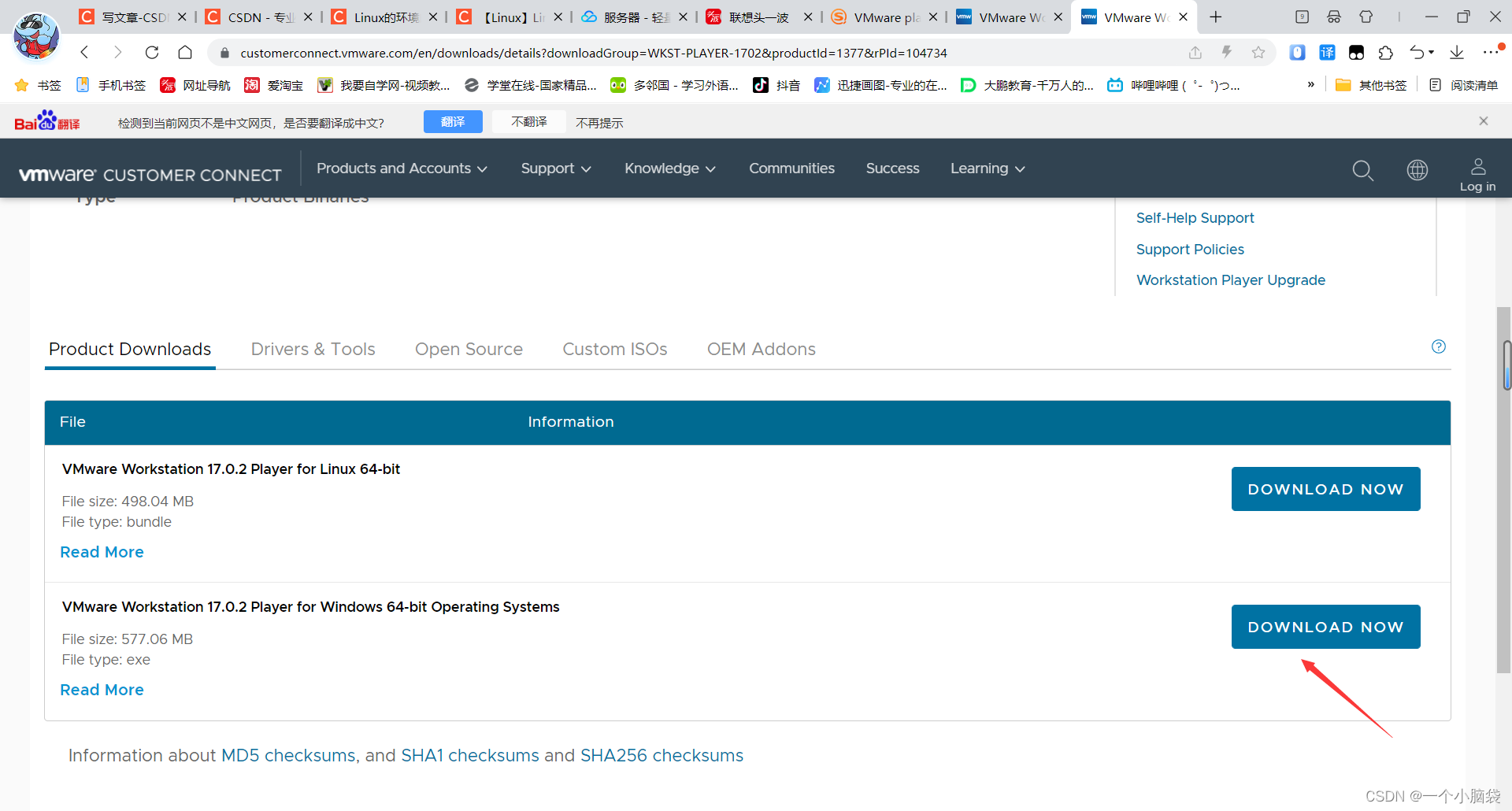Image resolution: width=1512 pixels, height=811 pixels.
Task: Open the 抖音 bookmark
Action: tap(776, 85)
